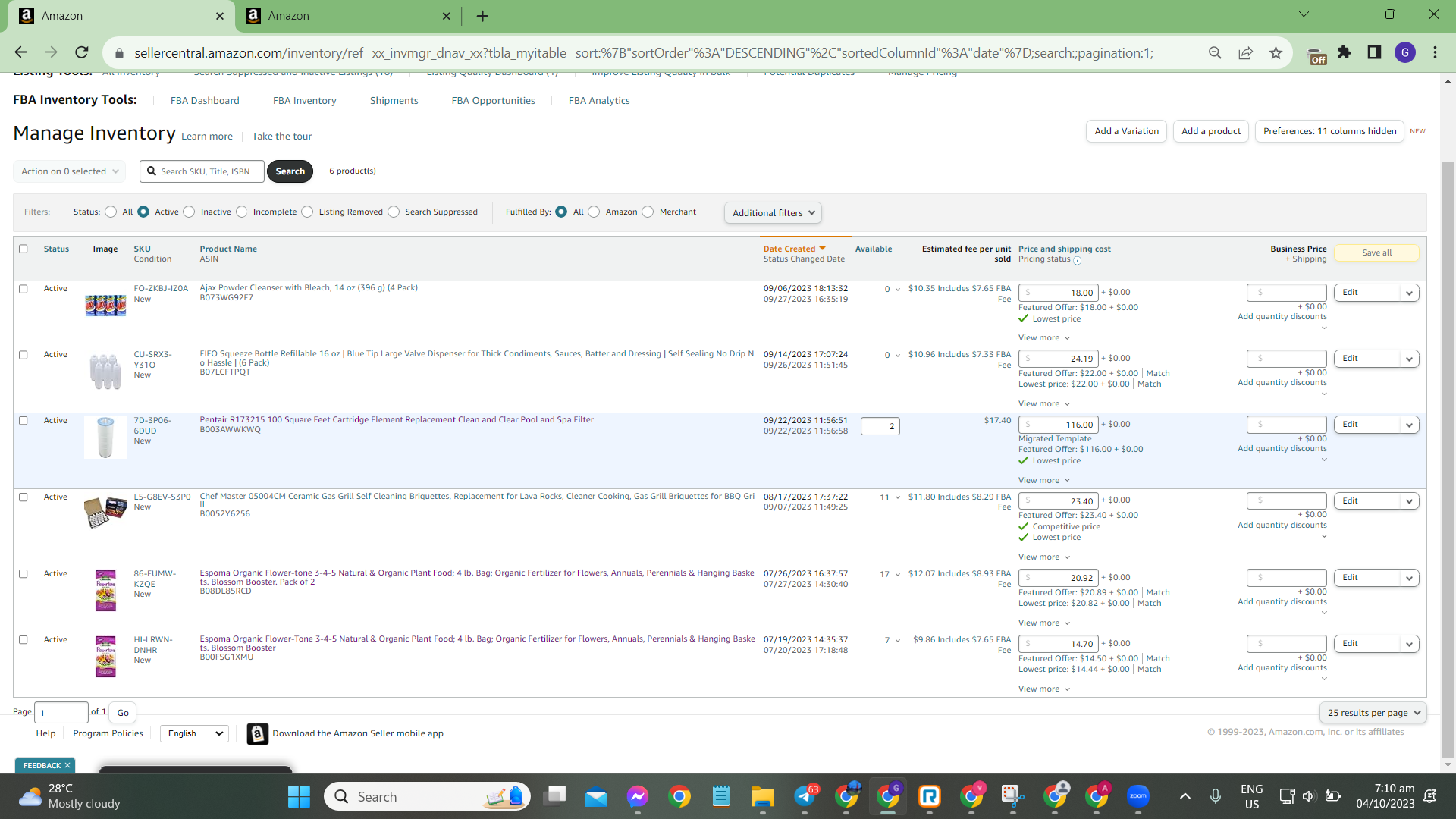The height and width of the screenshot is (819, 1456).
Task: Expand available quantity arrow for Chef Master row
Action: coord(898,498)
